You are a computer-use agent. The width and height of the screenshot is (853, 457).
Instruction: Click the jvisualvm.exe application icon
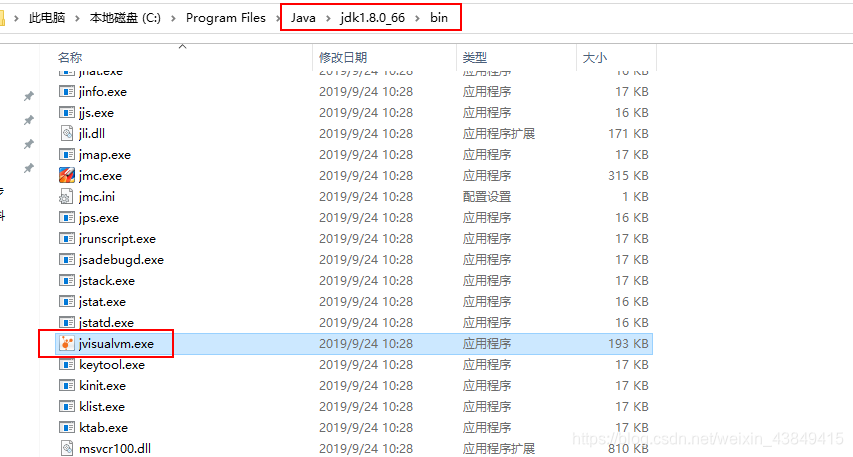66,343
